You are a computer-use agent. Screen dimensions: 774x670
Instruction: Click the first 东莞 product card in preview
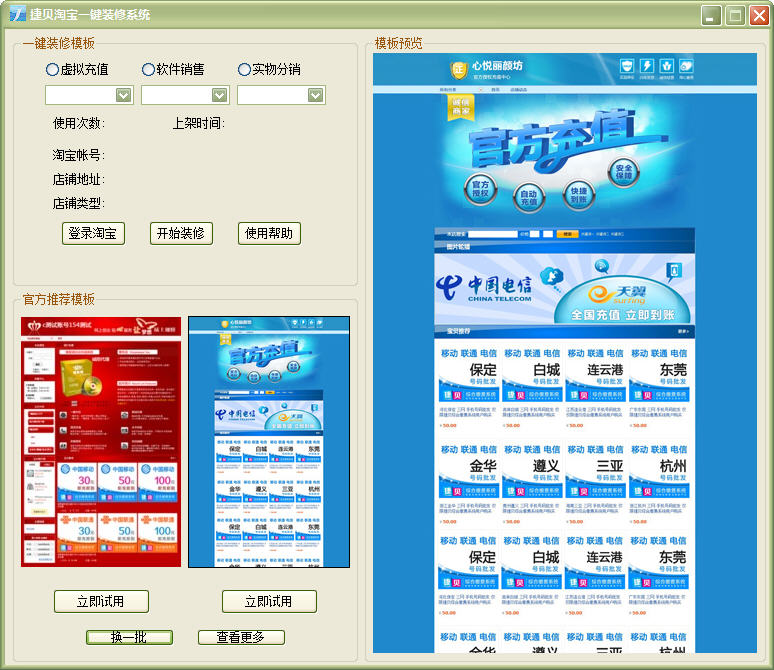659,388
